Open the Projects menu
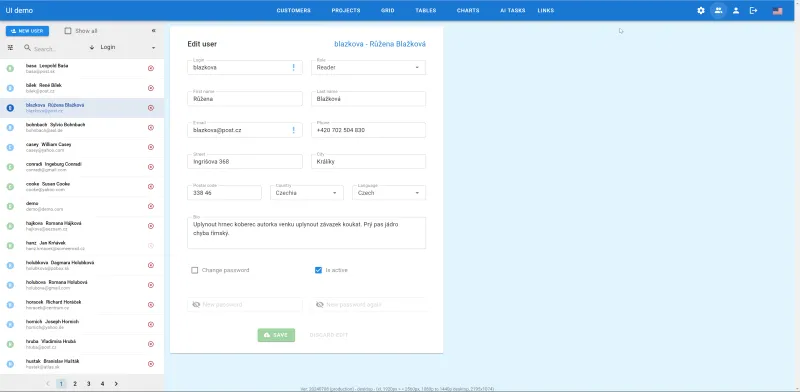The image size is (800, 392). tap(346, 11)
